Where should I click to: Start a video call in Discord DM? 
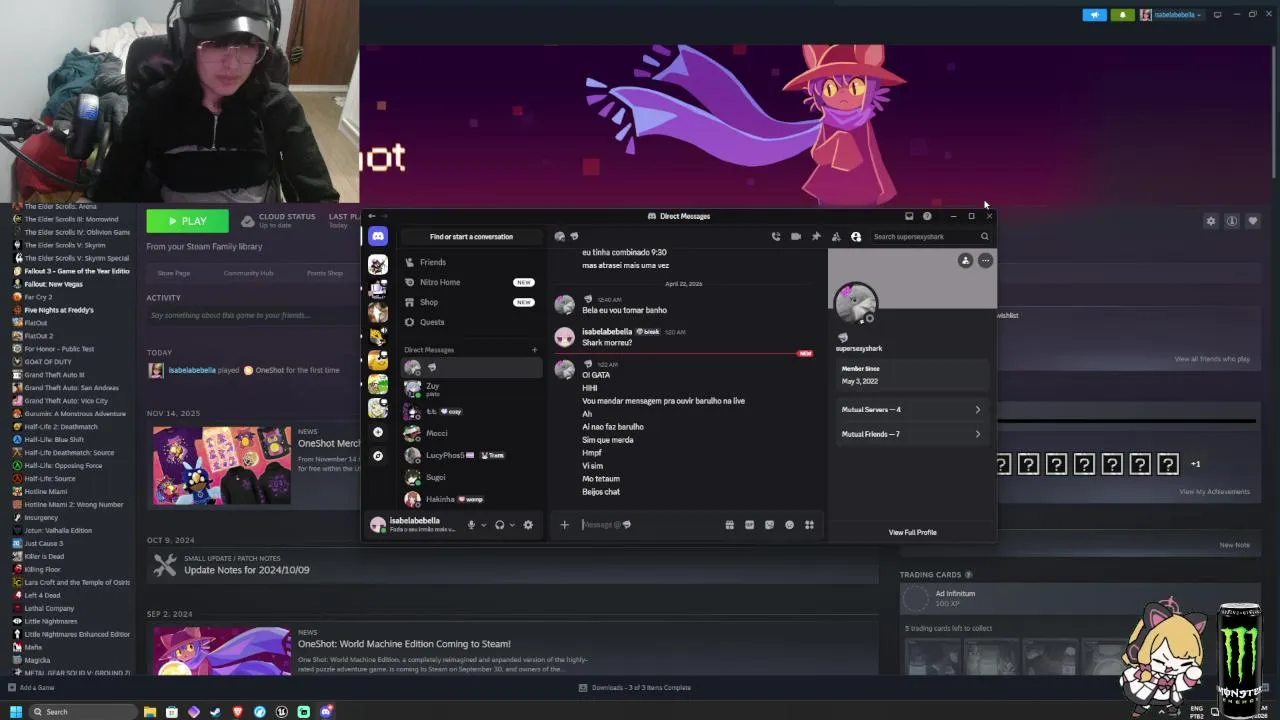795,237
